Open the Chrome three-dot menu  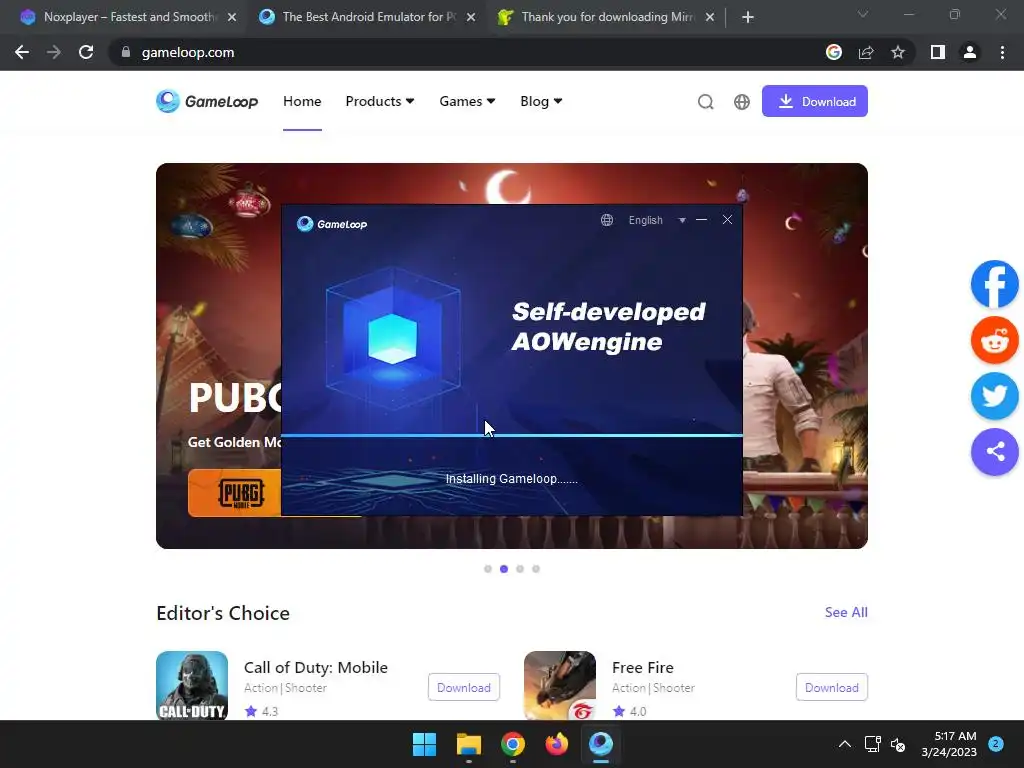pyautogui.click(x=1002, y=52)
